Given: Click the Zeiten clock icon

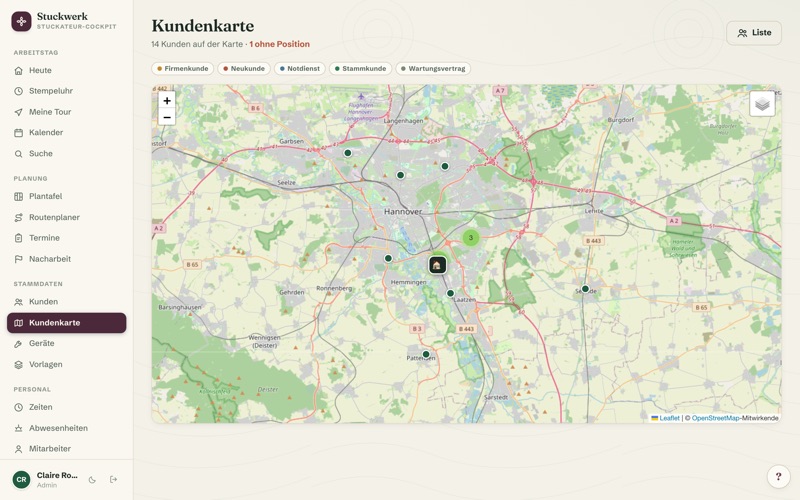Looking at the screenshot, I should click(x=18, y=407).
